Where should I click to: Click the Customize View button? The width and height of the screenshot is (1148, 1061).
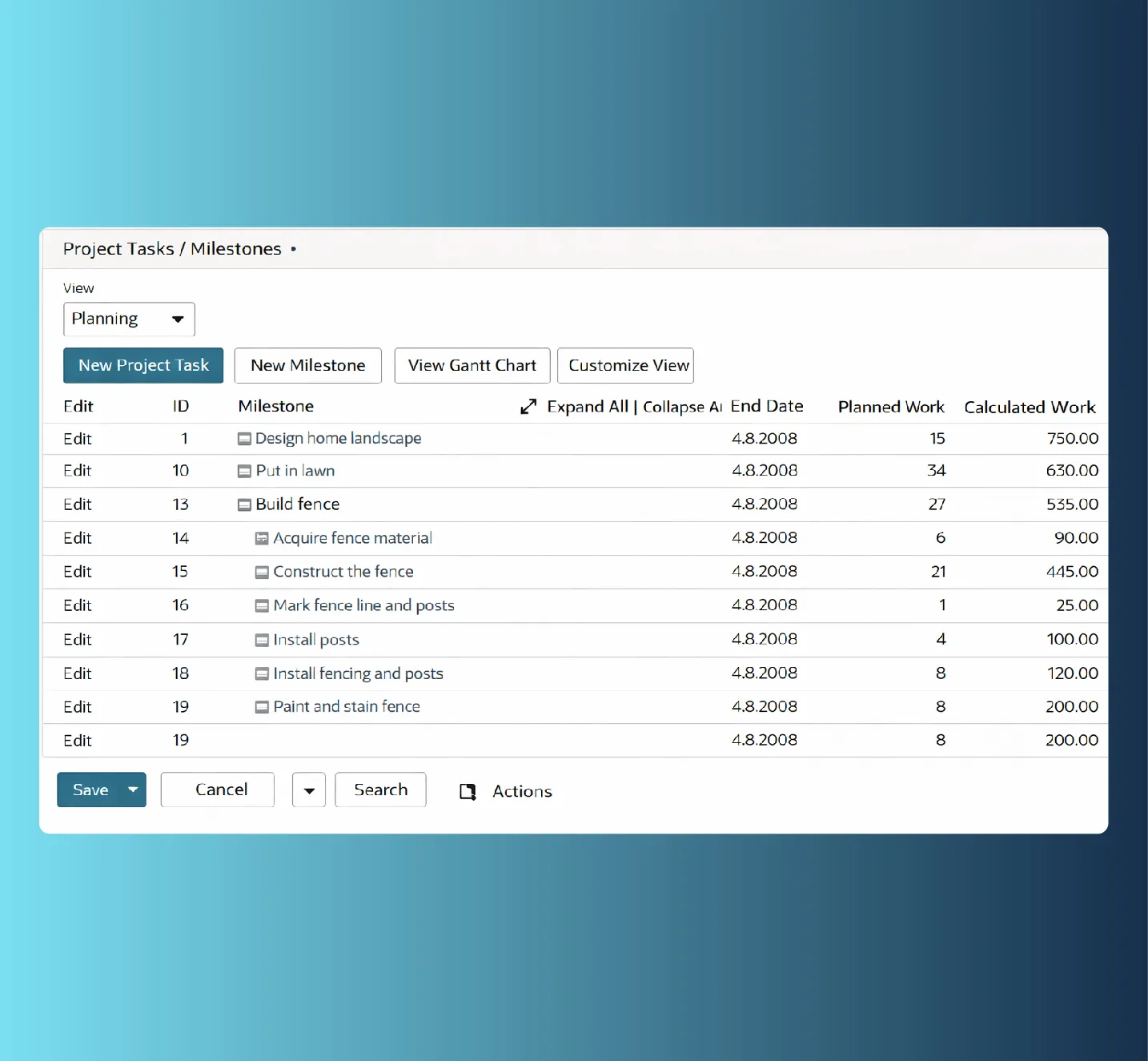[x=625, y=365]
